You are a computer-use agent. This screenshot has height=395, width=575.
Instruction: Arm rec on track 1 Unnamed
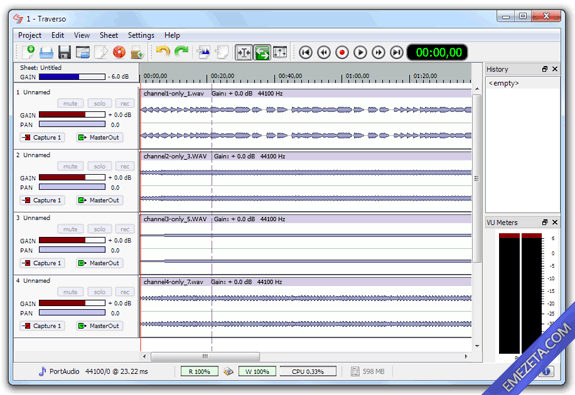pos(125,103)
